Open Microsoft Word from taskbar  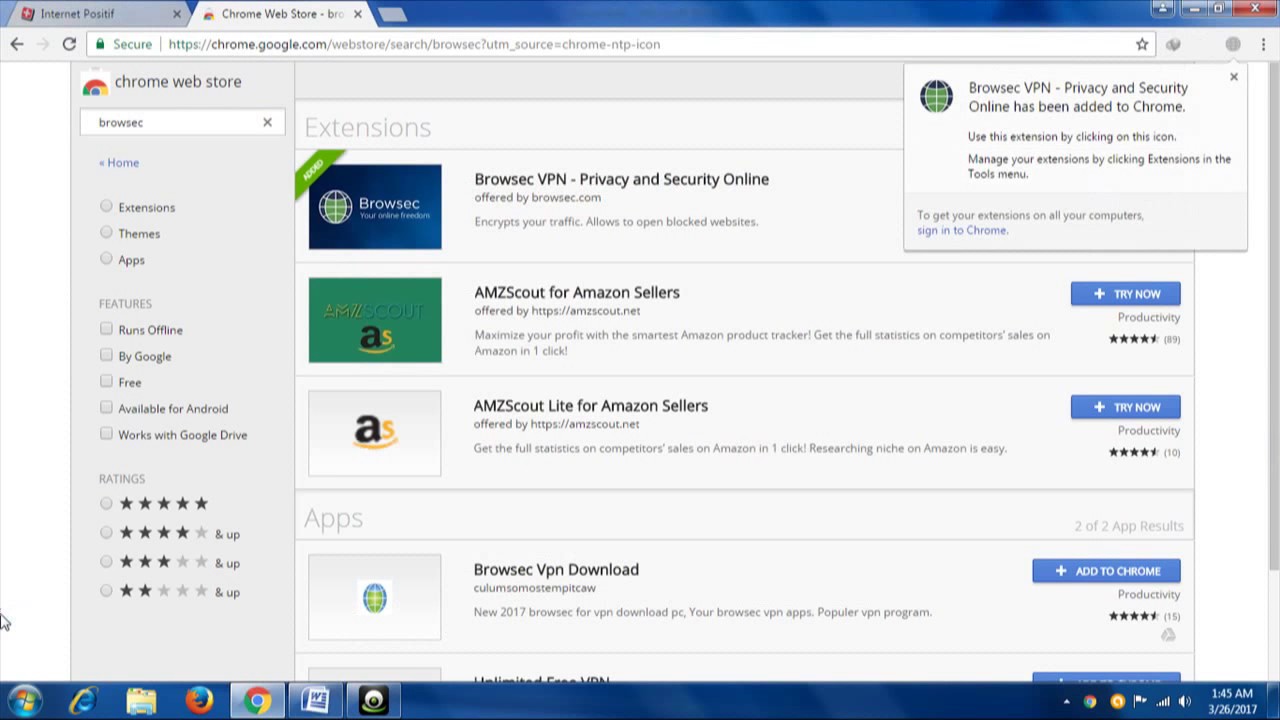coord(315,701)
